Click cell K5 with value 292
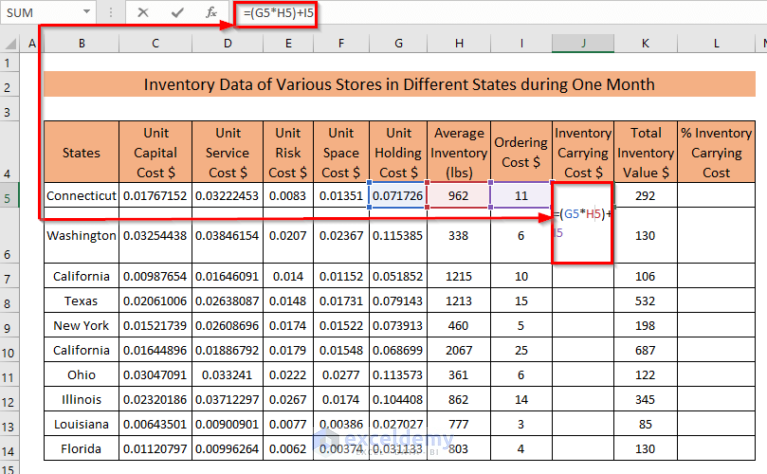The height and width of the screenshot is (474, 767). [x=646, y=195]
